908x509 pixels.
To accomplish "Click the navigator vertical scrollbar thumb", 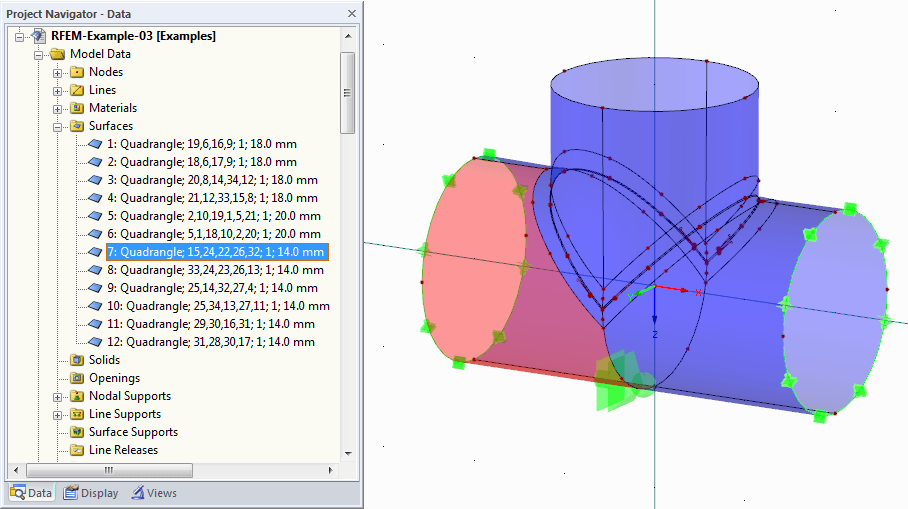I will pos(347,93).
